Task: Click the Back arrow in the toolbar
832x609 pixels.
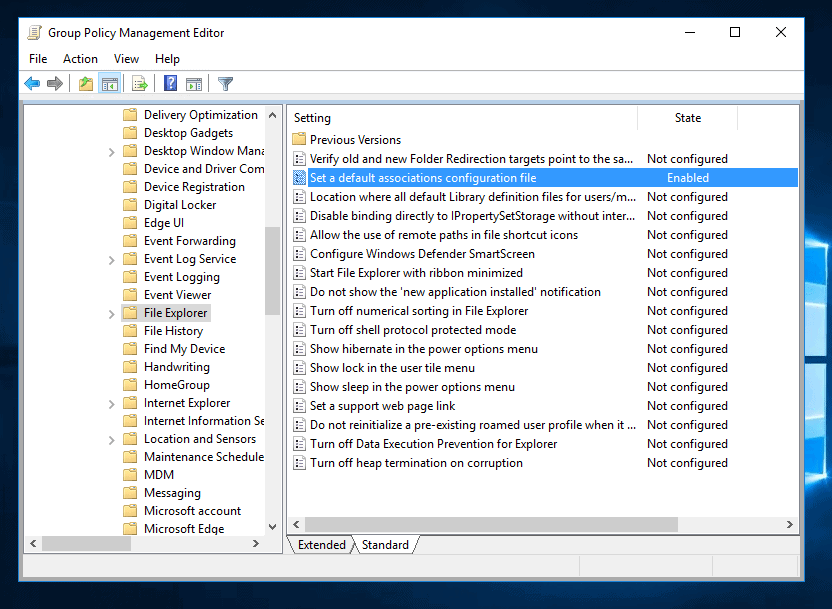Action: coord(32,84)
